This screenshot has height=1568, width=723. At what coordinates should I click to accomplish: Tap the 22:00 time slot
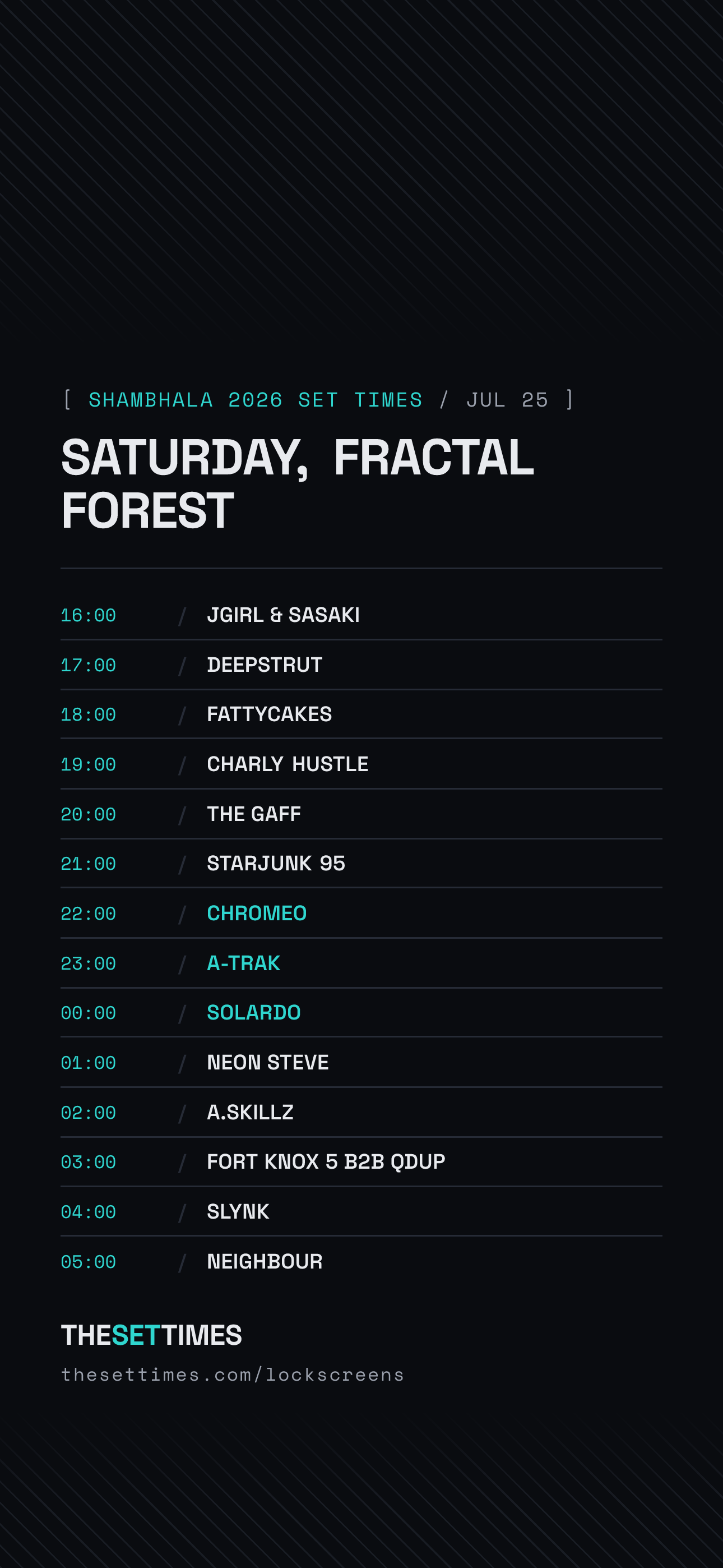(88, 914)
